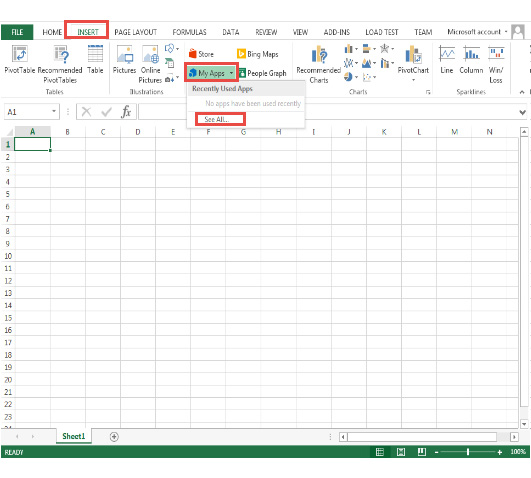
Task: Click the Table icon
Action: tap(95, 59)
